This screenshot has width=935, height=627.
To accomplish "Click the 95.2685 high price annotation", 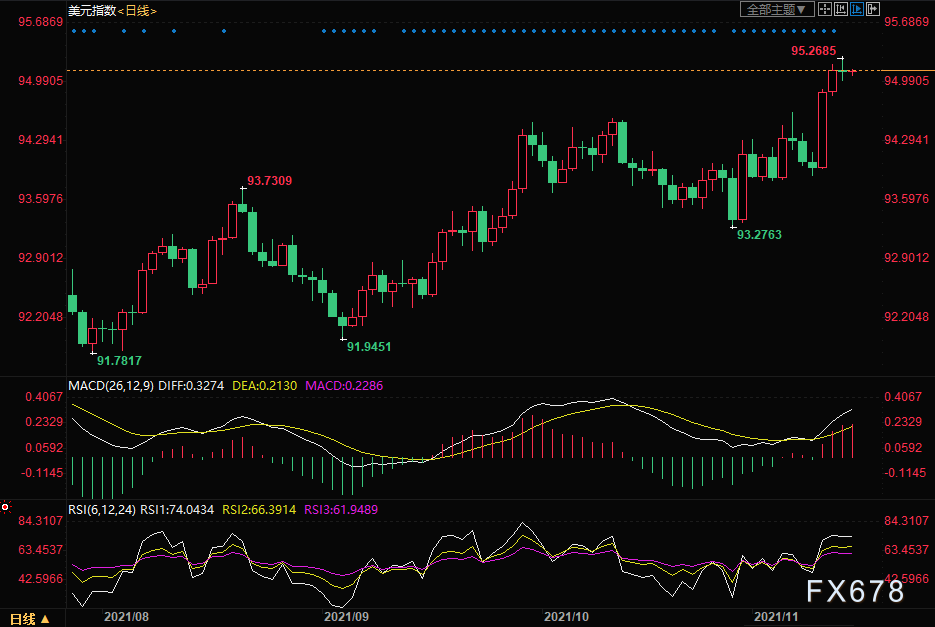I will point(813,51).
